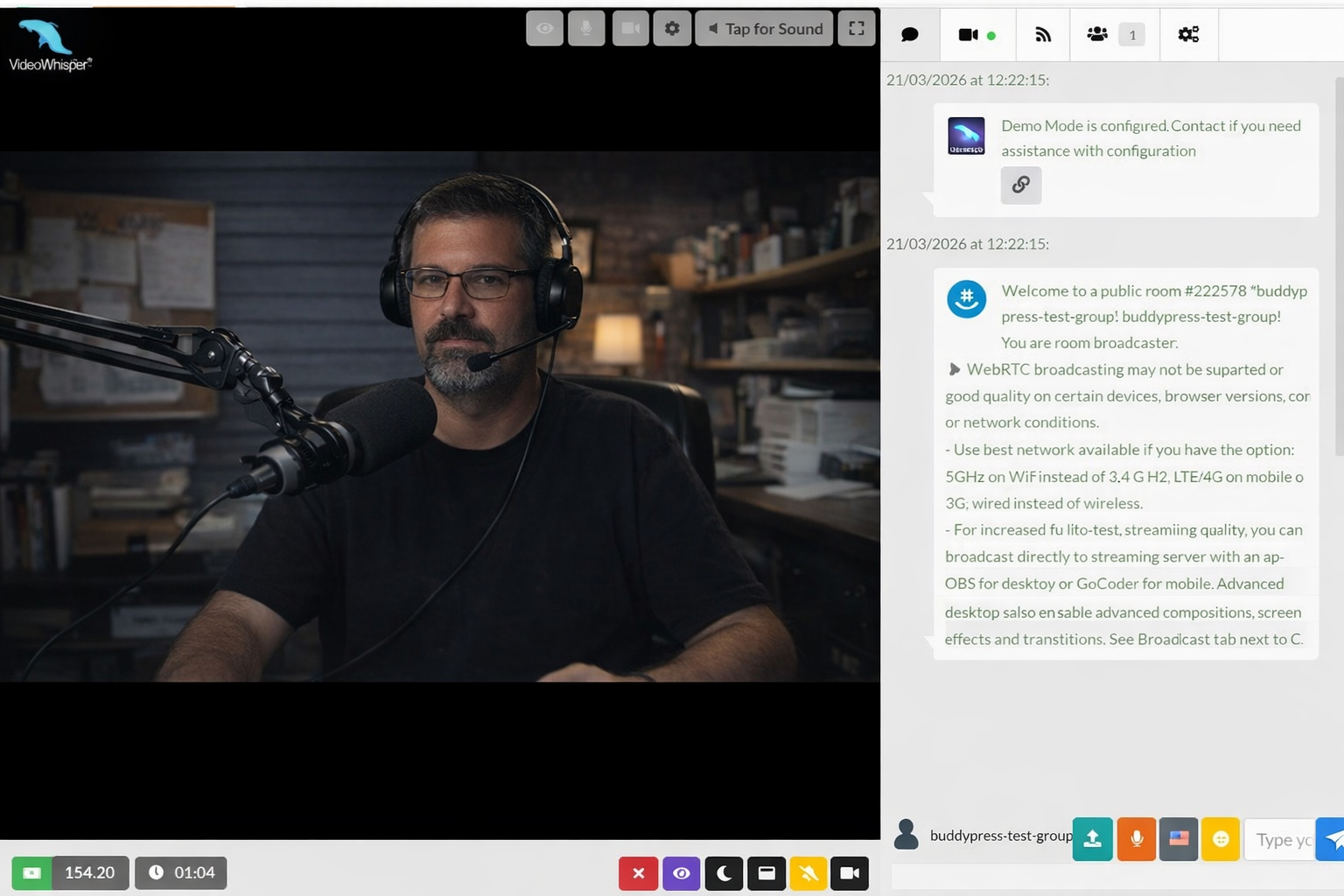Open the emoji picker in chat input
This screenshot has height=896, width=1344.
1221,839
